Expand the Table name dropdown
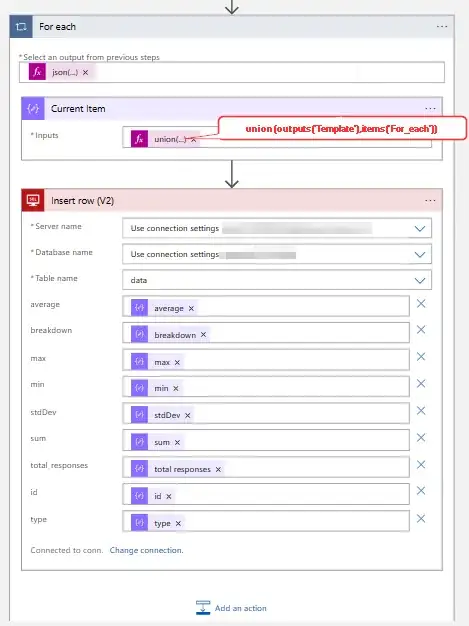The image size is (469, 626). (x=420, y=281)
